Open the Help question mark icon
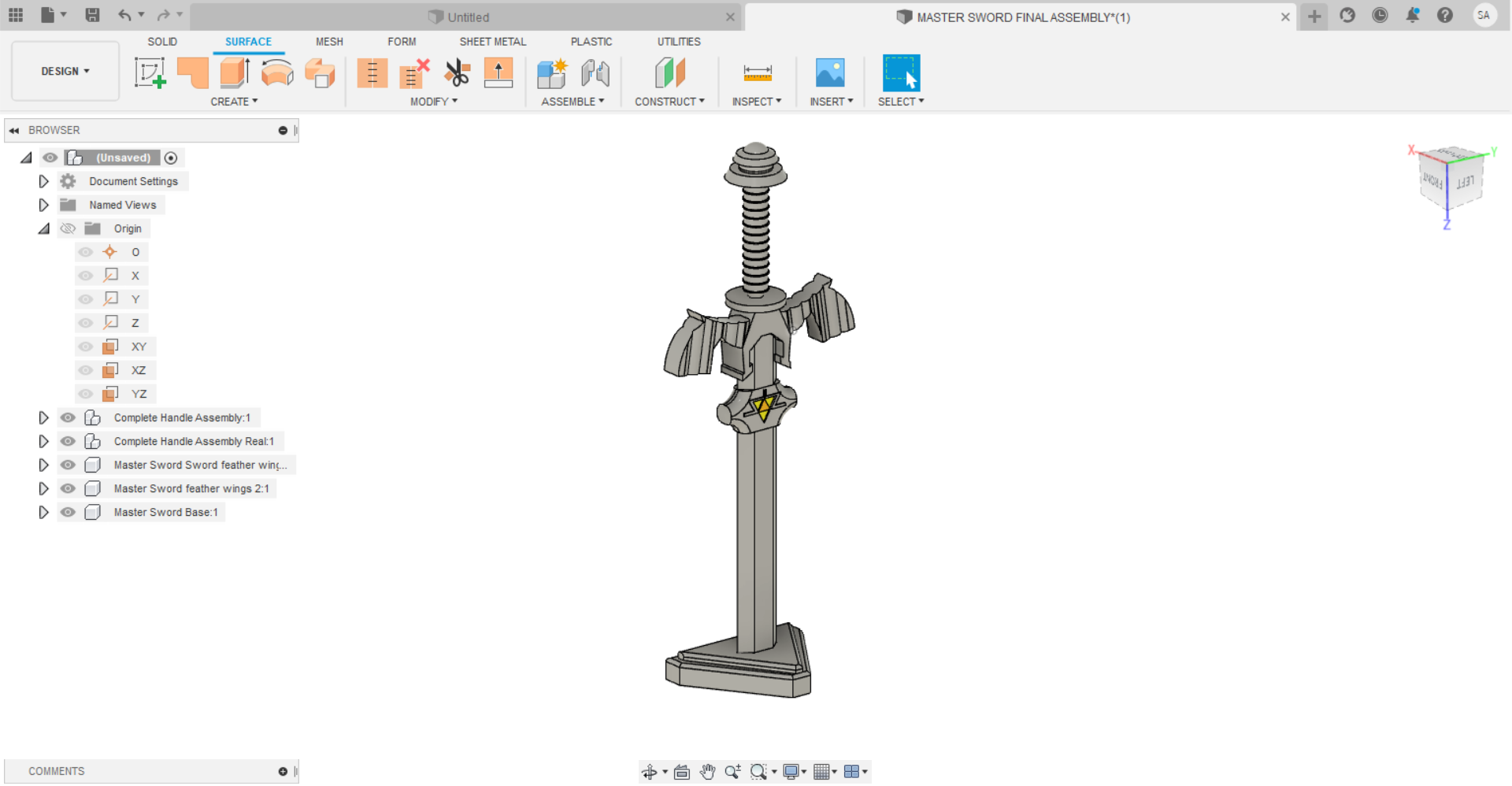The width and height of the screenshot is (1512, 786). click(1445, 15)
